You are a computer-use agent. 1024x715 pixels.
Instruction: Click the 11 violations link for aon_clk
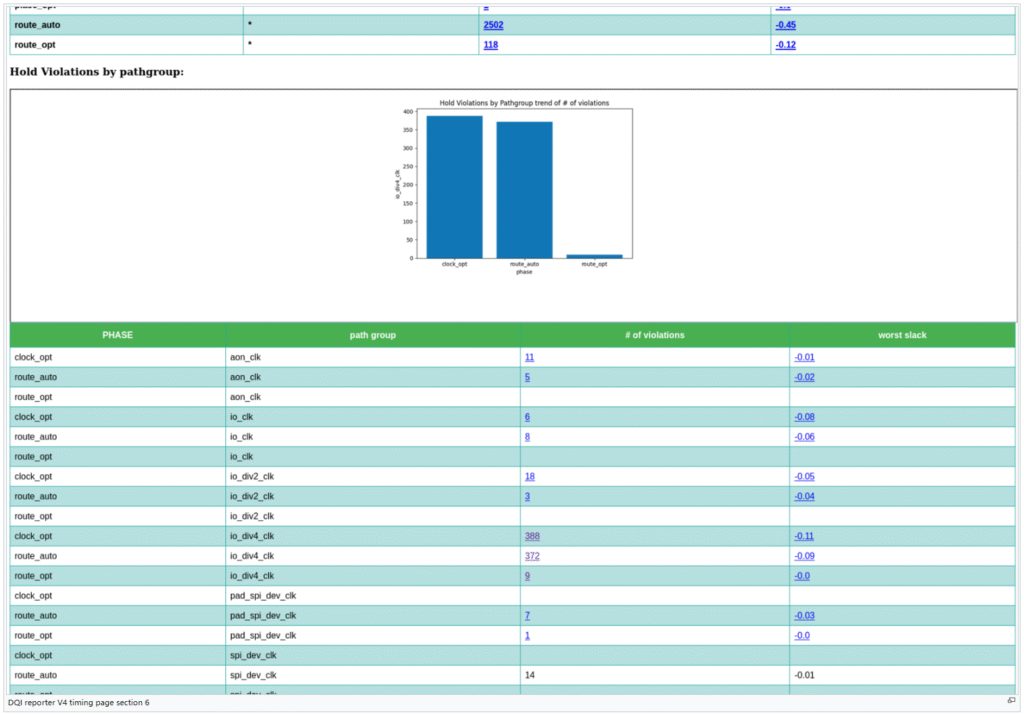[x=529, y=357]
